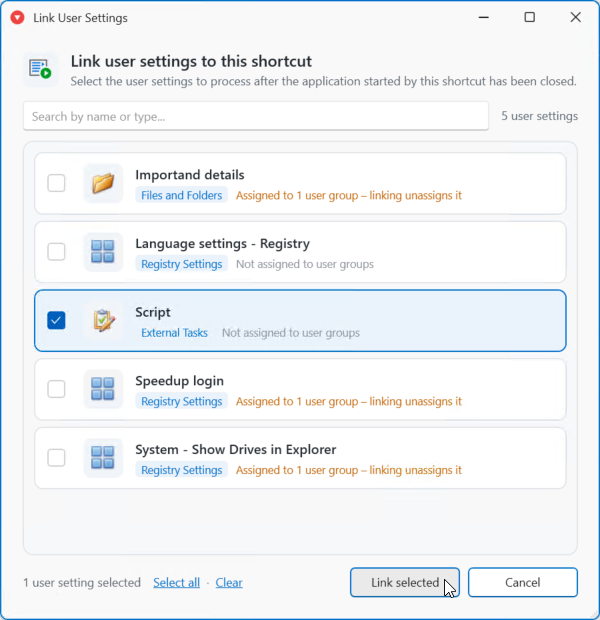Click External Tasks tag under Script
This screenshot has height=620, width=600.
174,333
